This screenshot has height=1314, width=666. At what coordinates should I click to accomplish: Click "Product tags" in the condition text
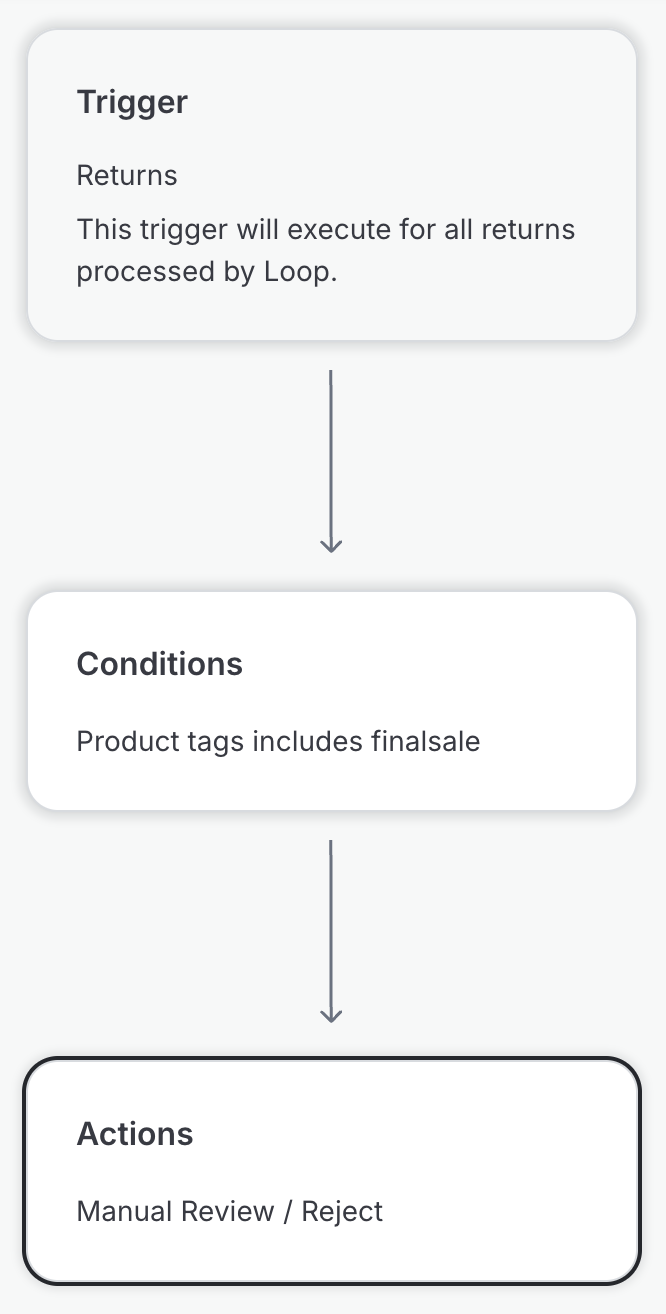(x=161, y=742)
